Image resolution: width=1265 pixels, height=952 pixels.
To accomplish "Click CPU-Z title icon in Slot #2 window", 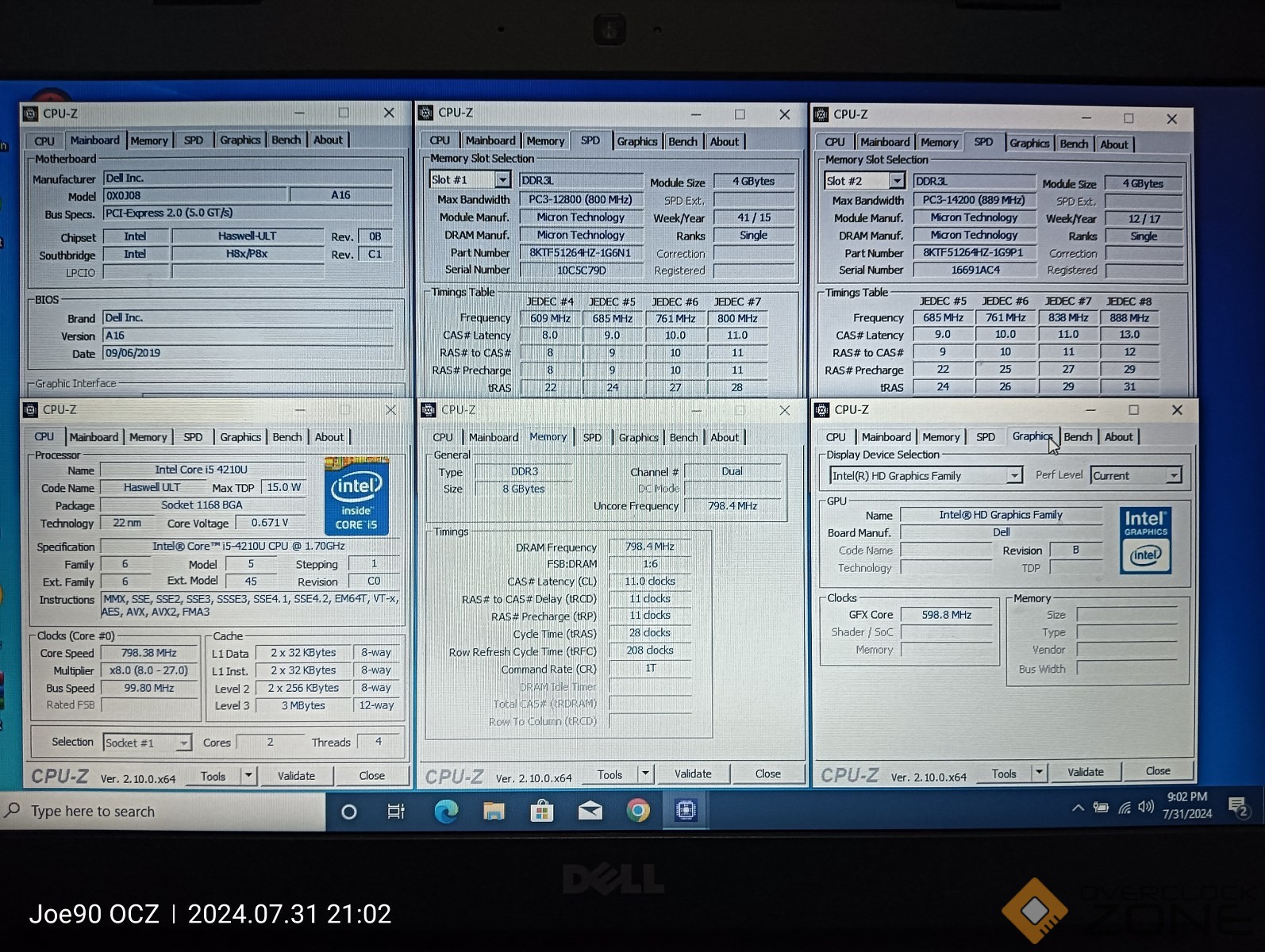I will pos(821,114).
